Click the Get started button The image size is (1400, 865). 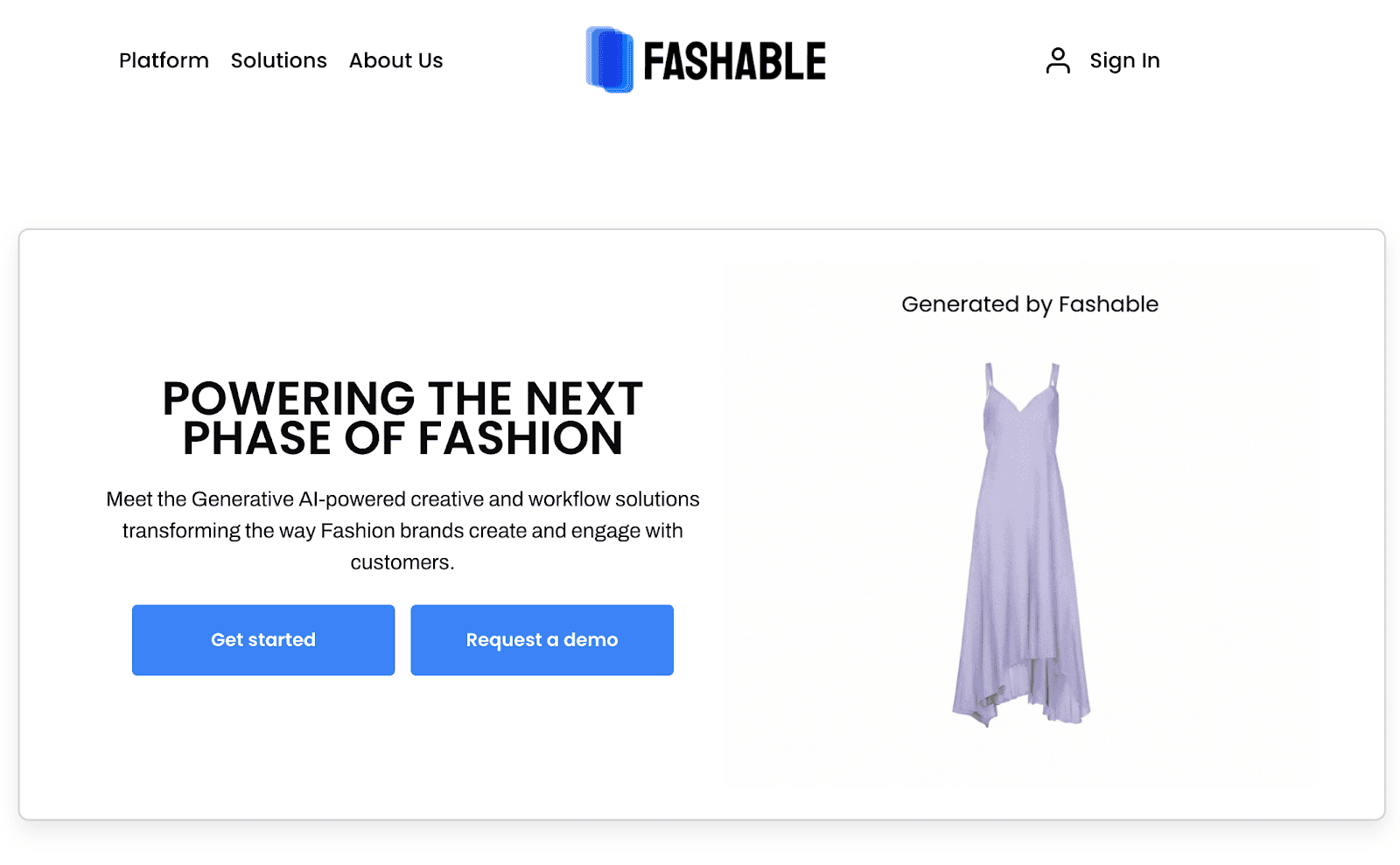click(x=262, y=639)
